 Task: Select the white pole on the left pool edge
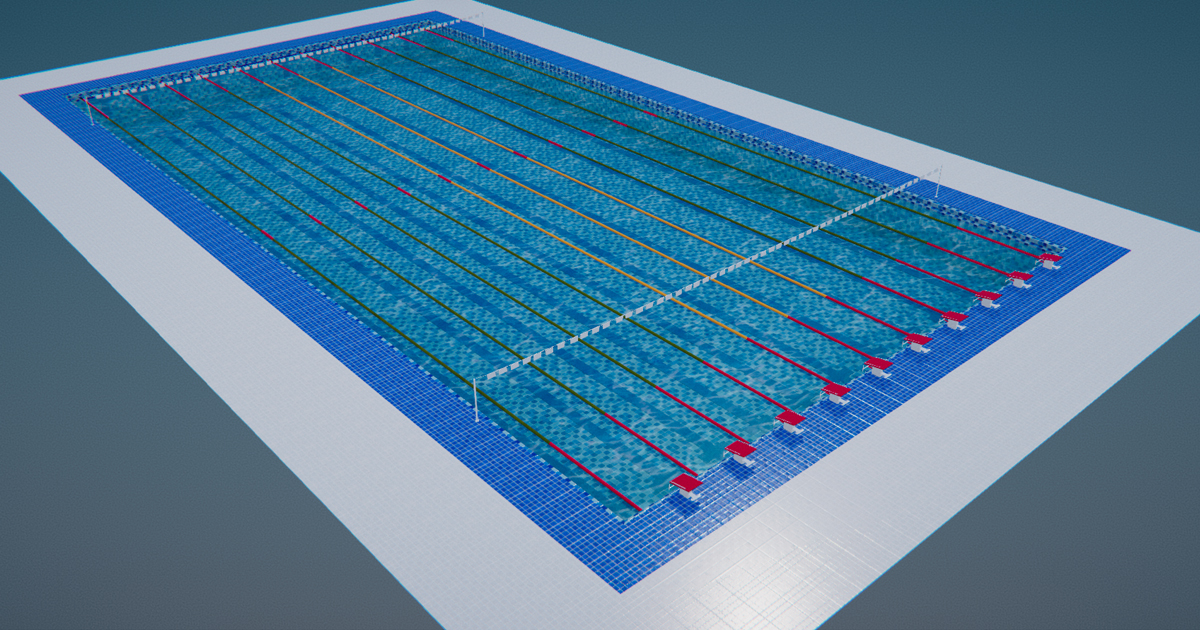pyautogui.click(x=476, y=395)
